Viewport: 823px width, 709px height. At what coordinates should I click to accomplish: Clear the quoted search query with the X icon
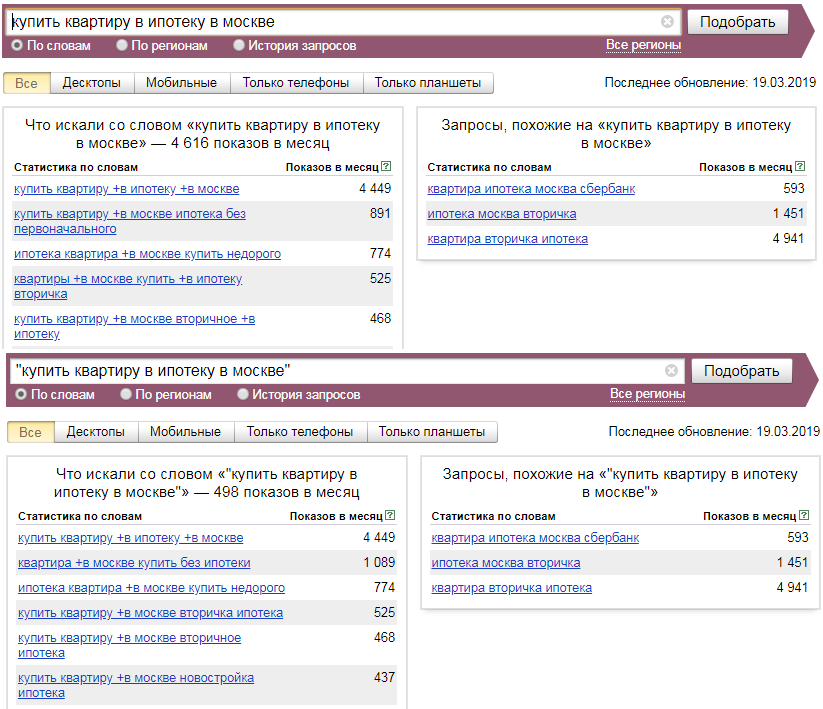(671, 371)
